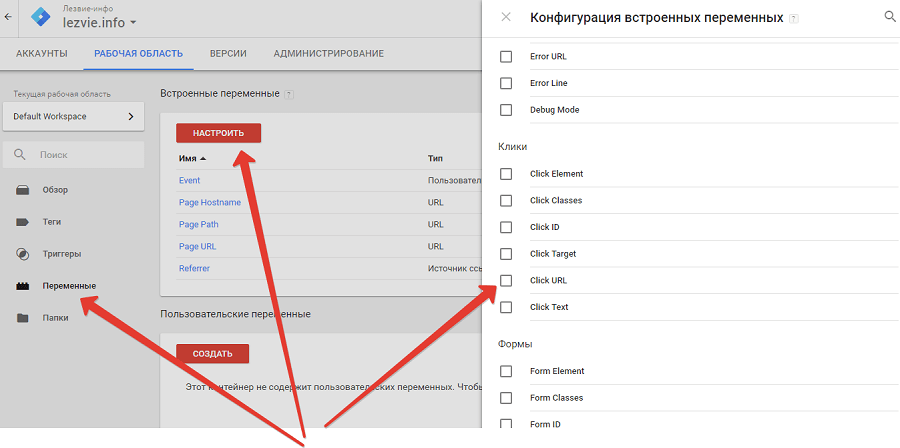Screen dimensions: 900x448
Task: Click the back arrow icon
Action: (x=9, y=17)
